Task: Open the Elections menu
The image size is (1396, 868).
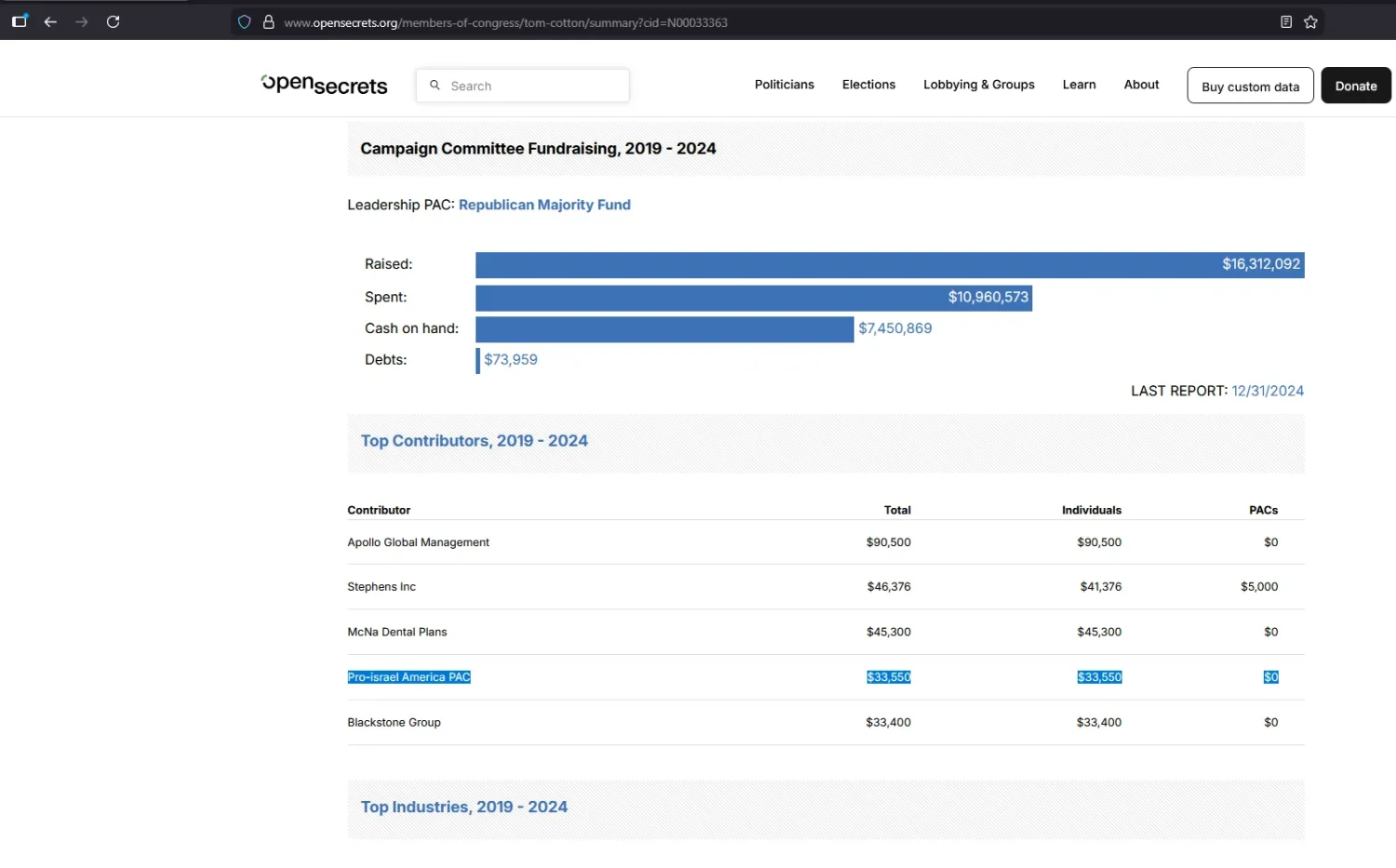Action: click(x=868, y=85)
